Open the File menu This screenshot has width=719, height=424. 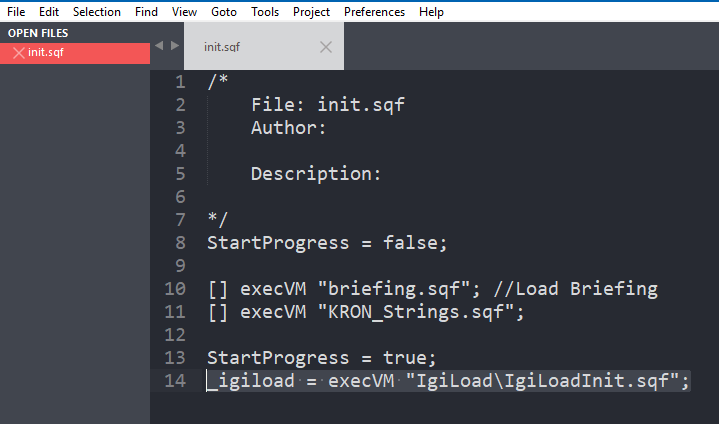coord(16,12)
